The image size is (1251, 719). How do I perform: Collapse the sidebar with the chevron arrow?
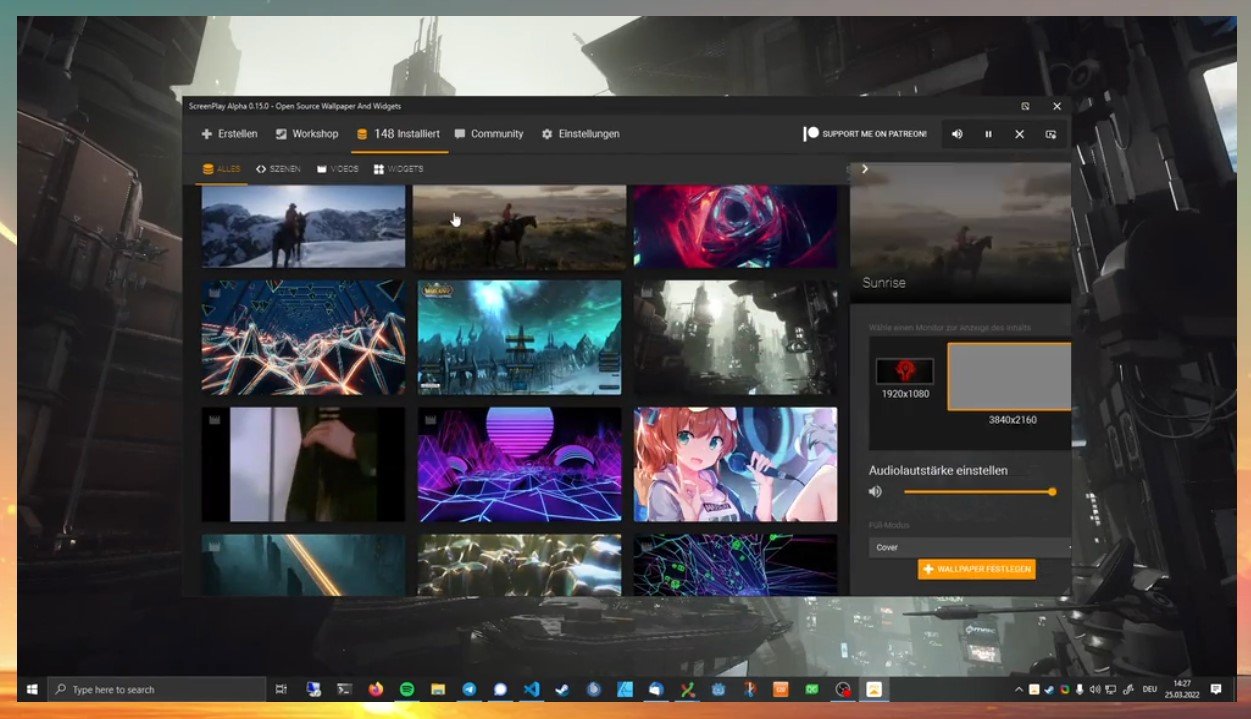[865, 169]
